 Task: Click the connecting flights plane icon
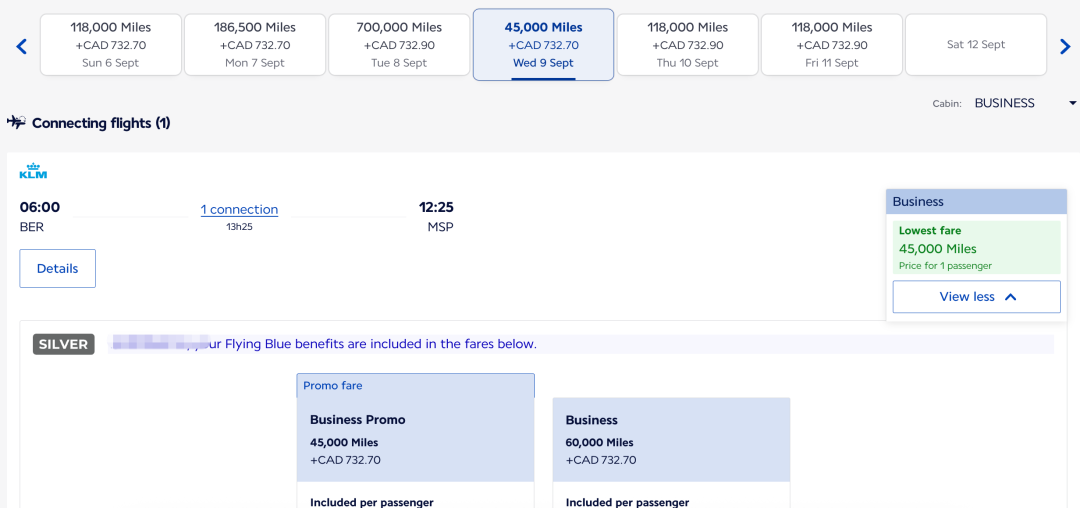tap(16, 123)
